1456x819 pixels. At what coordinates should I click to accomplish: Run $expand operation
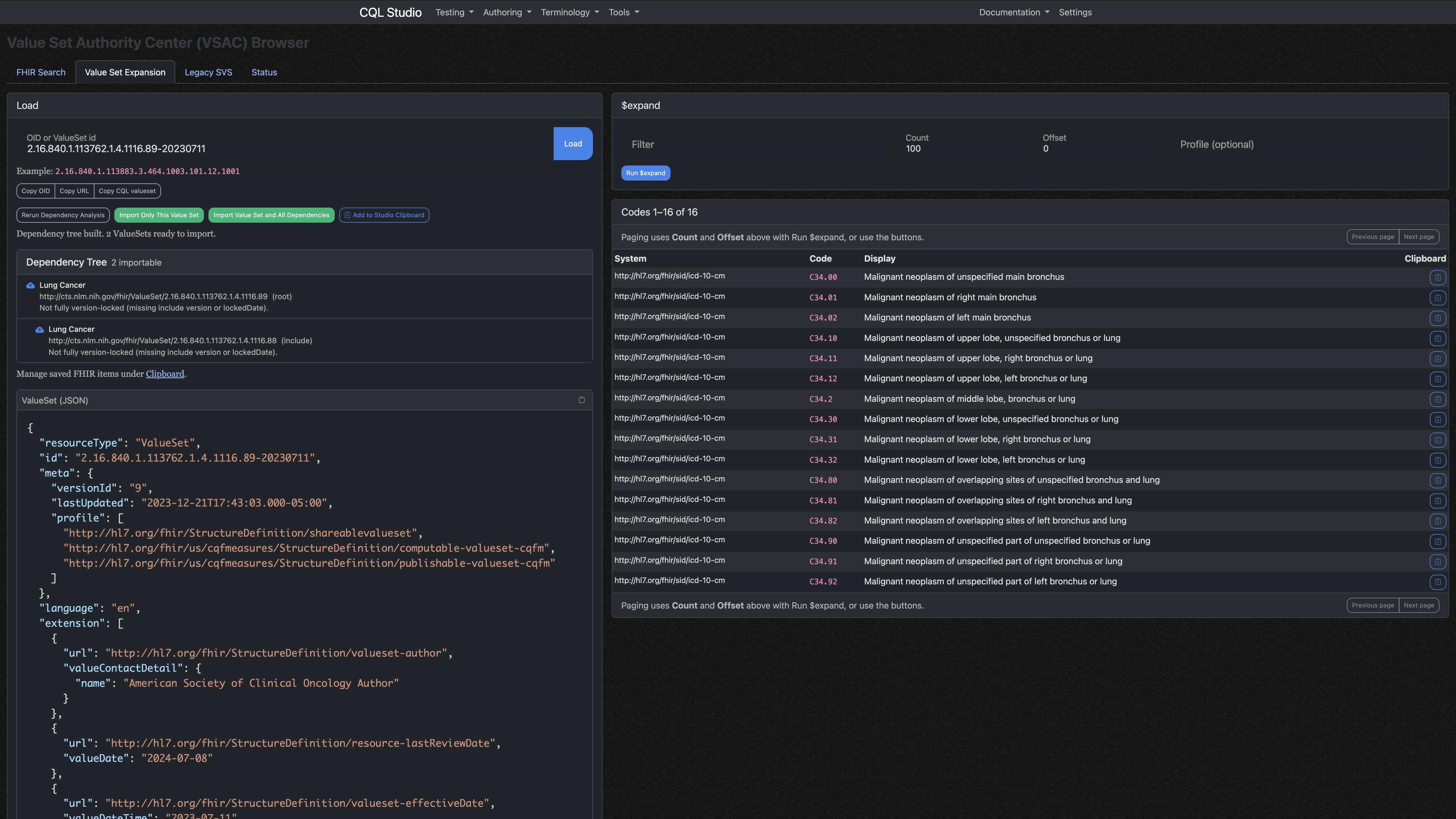pos(646,173)
